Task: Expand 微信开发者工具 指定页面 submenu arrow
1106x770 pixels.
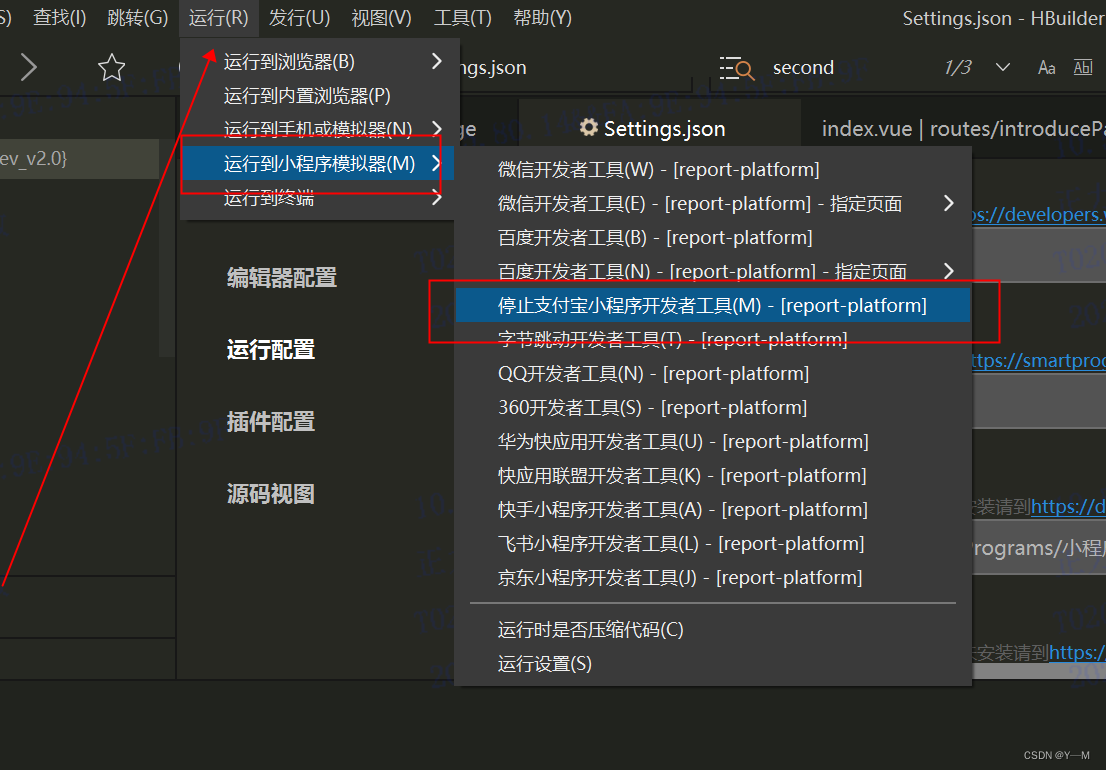Action: (948, 202)
